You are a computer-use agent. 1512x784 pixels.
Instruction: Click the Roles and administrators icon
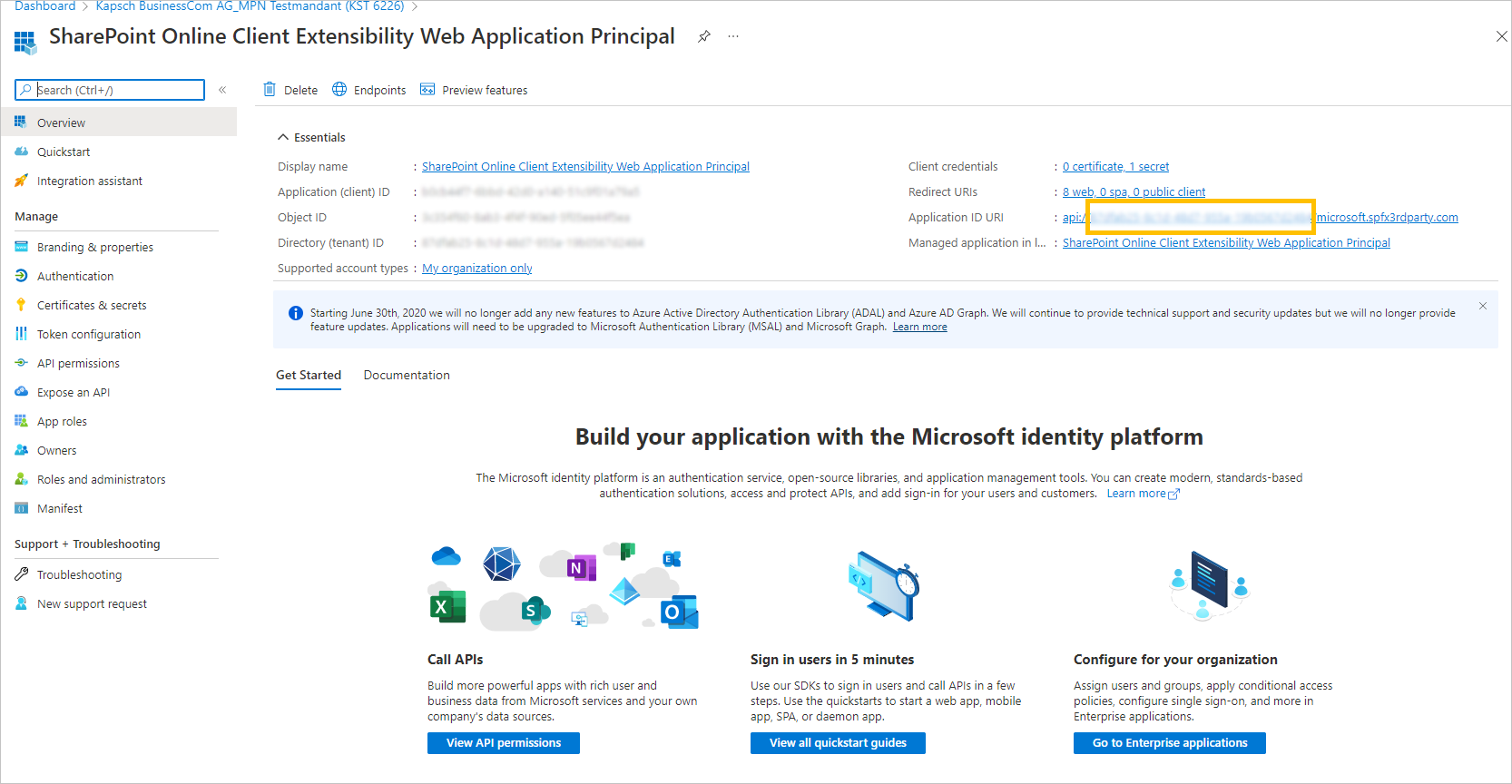click(x=21, y=479)
